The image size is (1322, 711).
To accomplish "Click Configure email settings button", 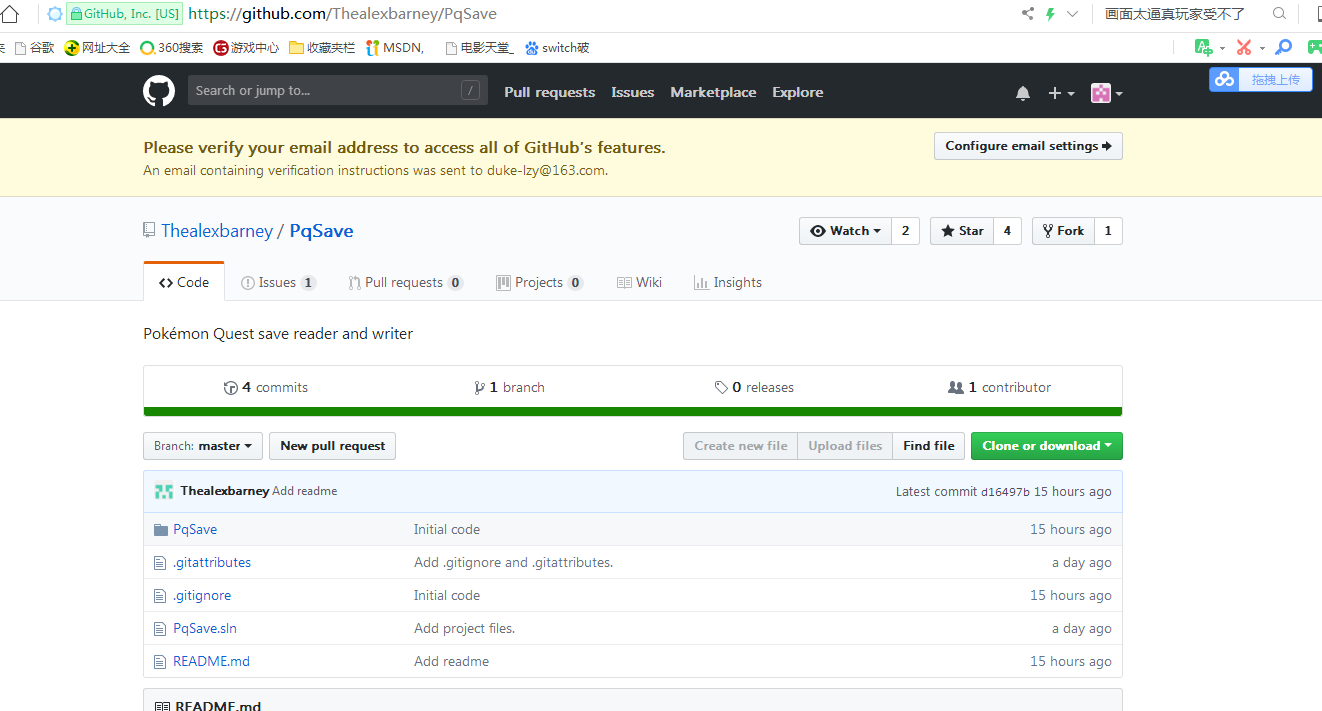I will tap(1028, 146).
